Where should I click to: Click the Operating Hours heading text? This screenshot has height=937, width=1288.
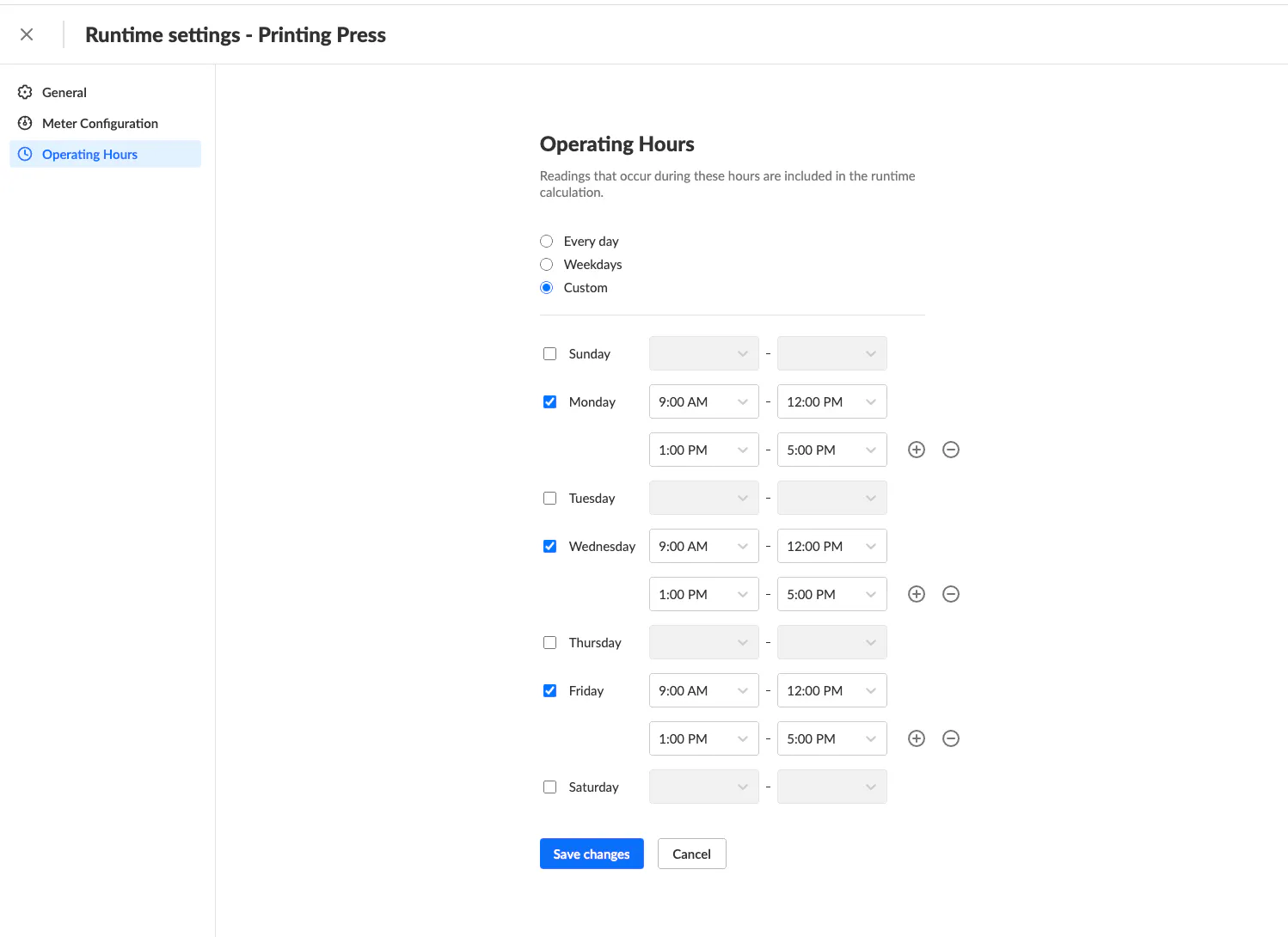pyautogui.click(x=616, y=144)
